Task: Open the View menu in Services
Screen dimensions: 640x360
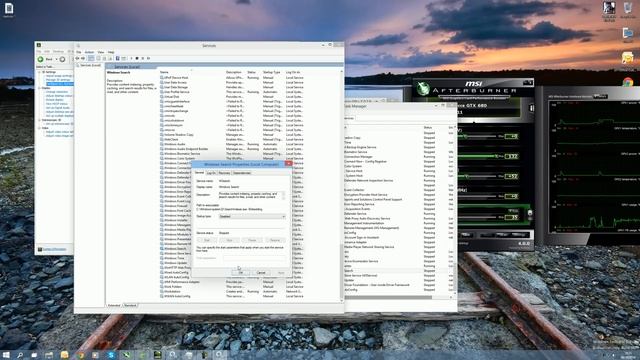Action: click(x=101, y=52)
